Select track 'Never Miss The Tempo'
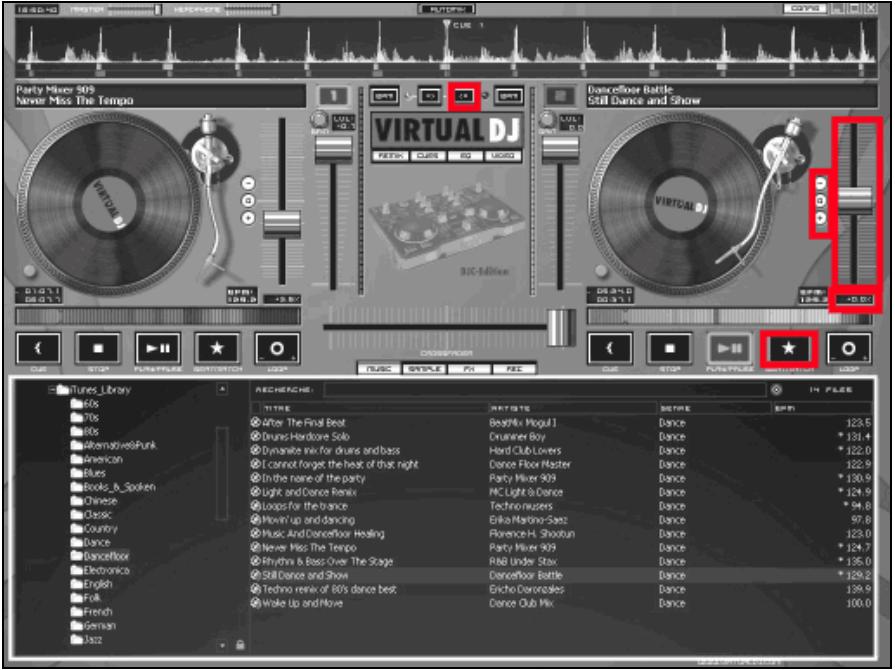This screenshot has width=895, height=670. click(561, 548)
